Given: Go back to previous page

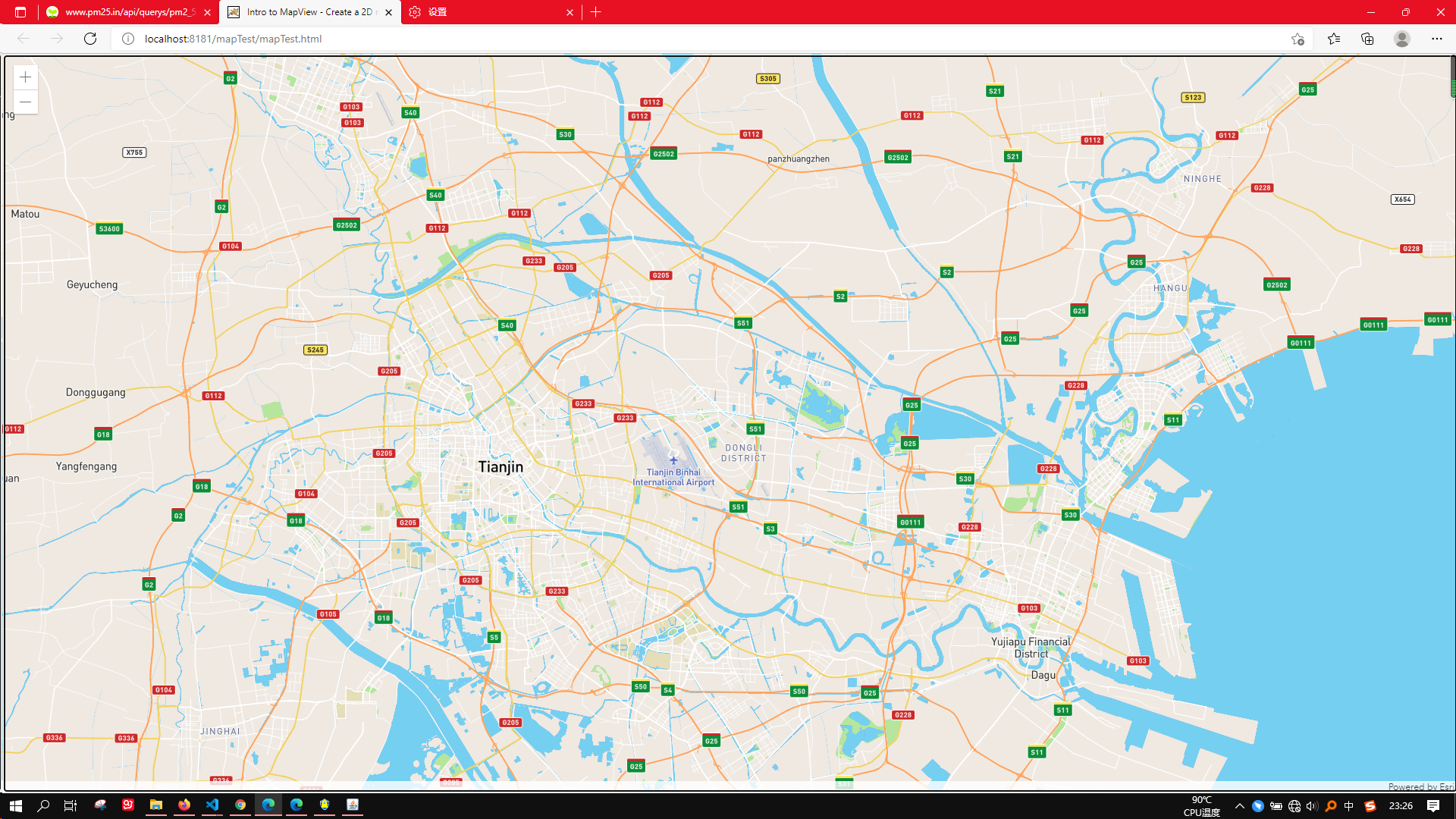Looking at the screenshot, I should (x=24, y=39).
